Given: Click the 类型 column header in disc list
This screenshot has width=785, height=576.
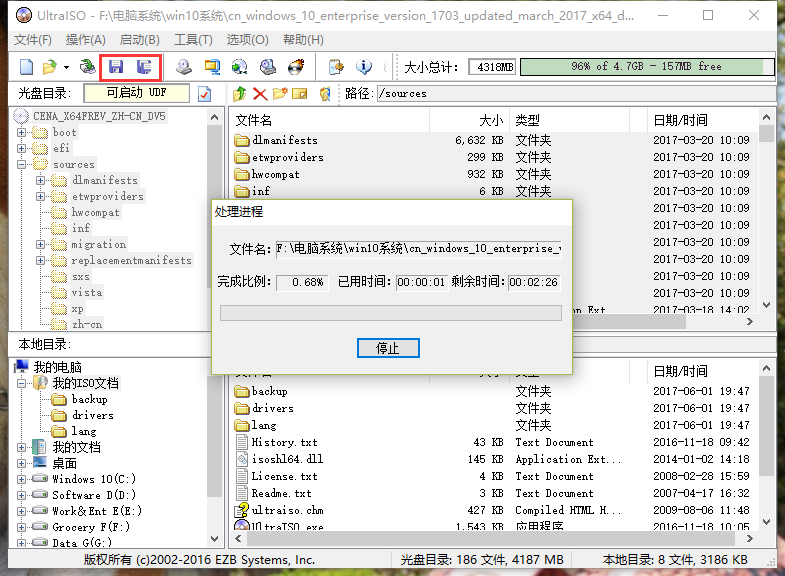Looking at the screenshot, I should (570, 120).
